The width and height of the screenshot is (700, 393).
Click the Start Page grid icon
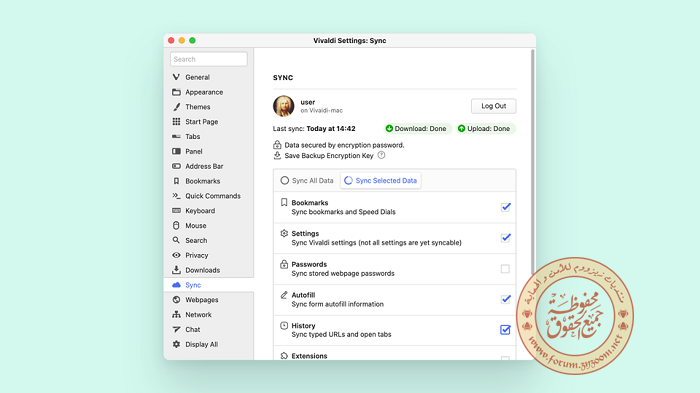click(176, 121)
